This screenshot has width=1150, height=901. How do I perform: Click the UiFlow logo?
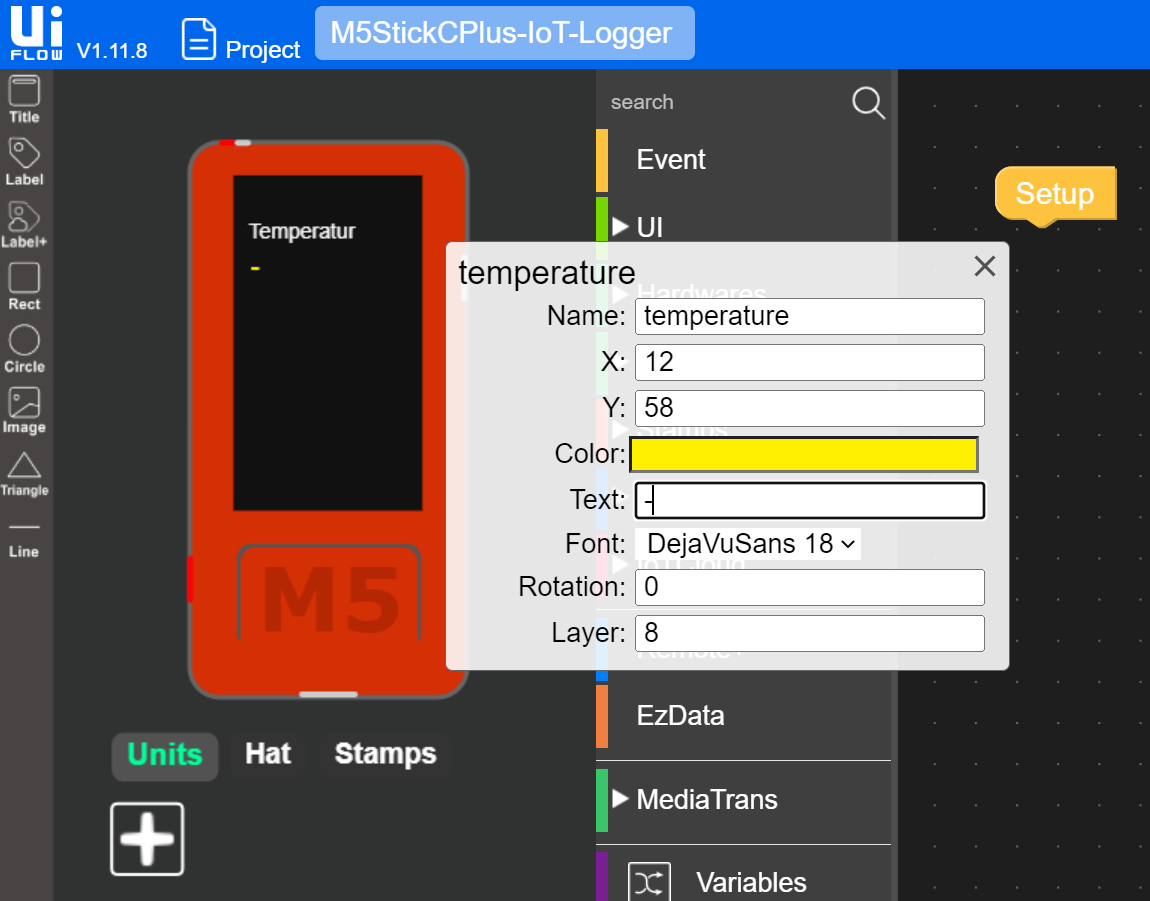tap(36, 34)
